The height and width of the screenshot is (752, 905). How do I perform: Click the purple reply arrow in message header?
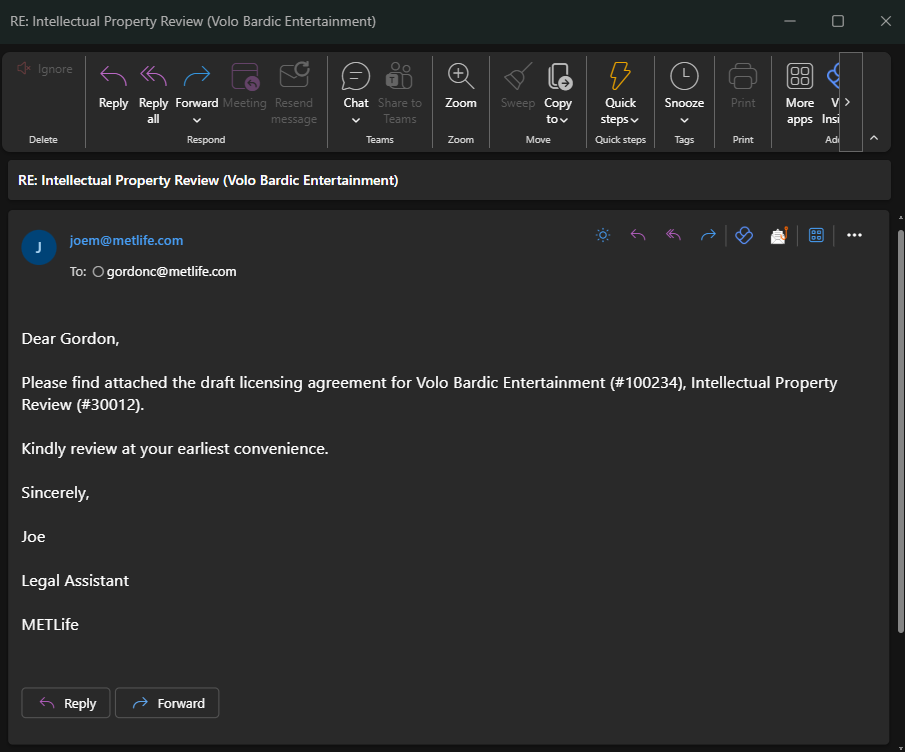click(x=638, y=235)
